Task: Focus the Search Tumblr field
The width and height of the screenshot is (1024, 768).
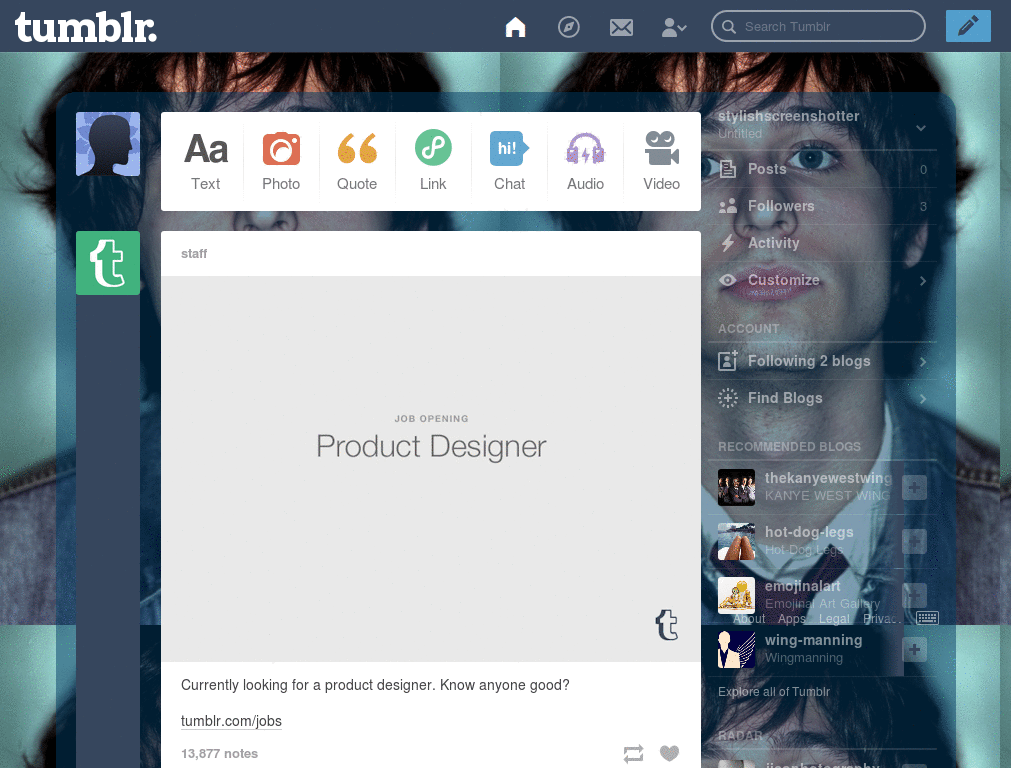Action: pos(818,26)
